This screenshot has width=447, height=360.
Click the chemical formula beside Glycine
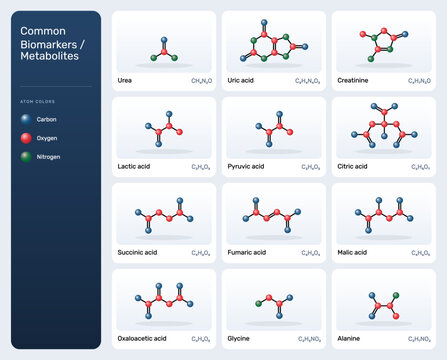click(x=309, y=339)
